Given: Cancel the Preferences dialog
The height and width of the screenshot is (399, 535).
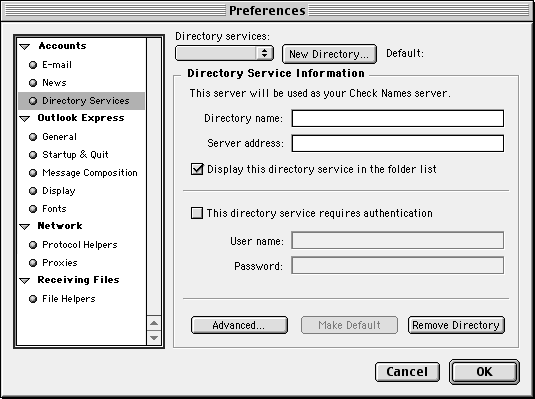Looking at the screenshot, I should click(407, 372).
